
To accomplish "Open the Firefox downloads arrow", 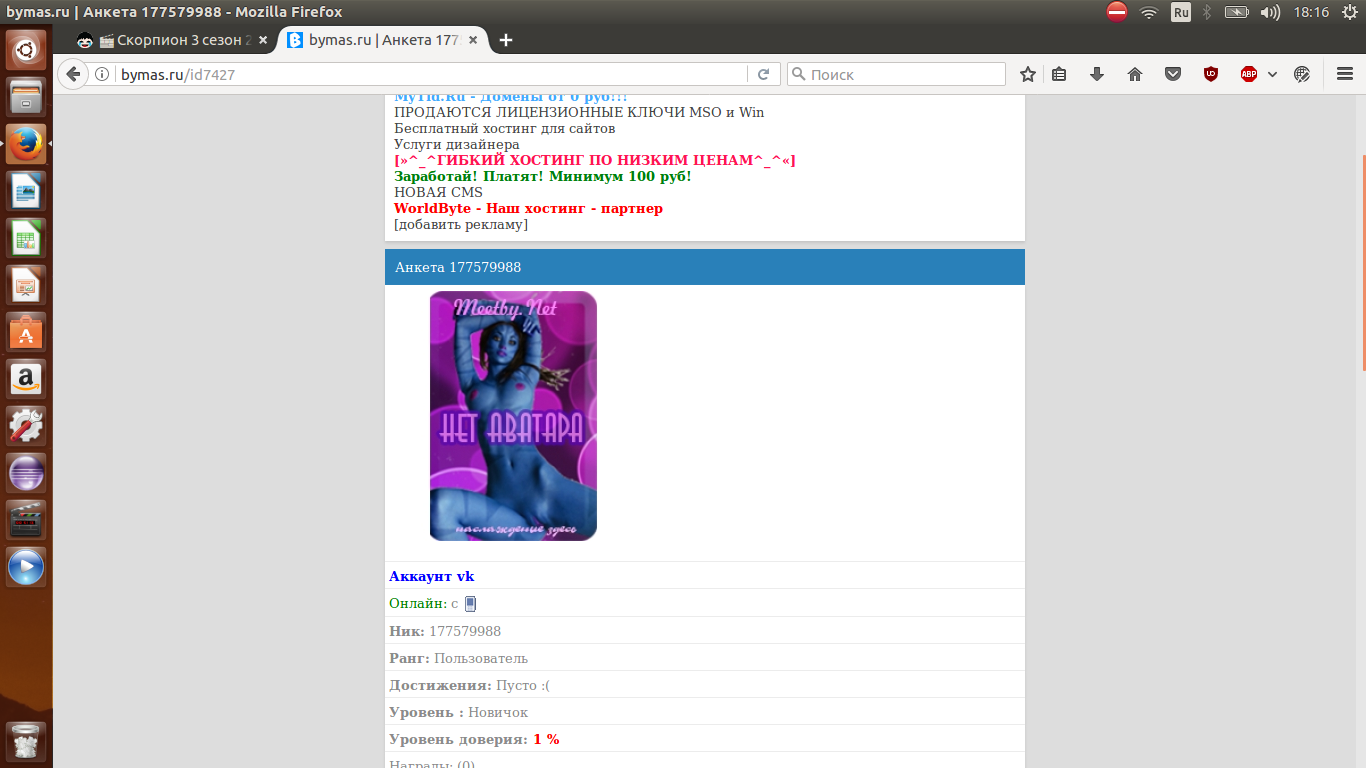I will coord(1097,74).
